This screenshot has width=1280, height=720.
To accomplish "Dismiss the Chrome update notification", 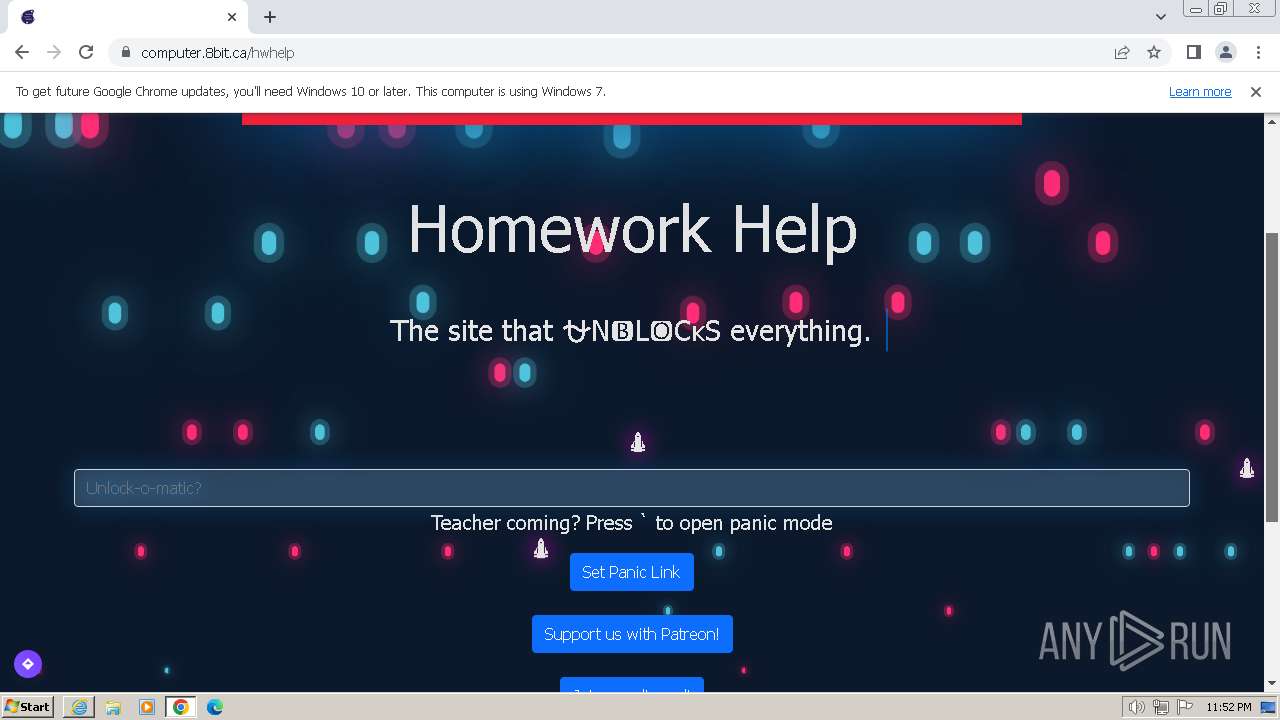I will [1256, 91].
